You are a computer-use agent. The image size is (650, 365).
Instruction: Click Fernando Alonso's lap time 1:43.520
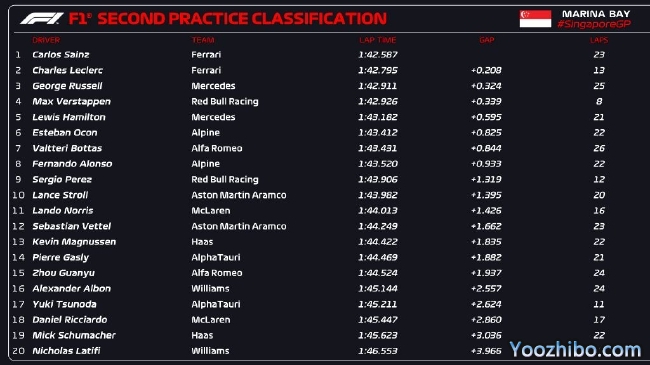pos(378,164)
